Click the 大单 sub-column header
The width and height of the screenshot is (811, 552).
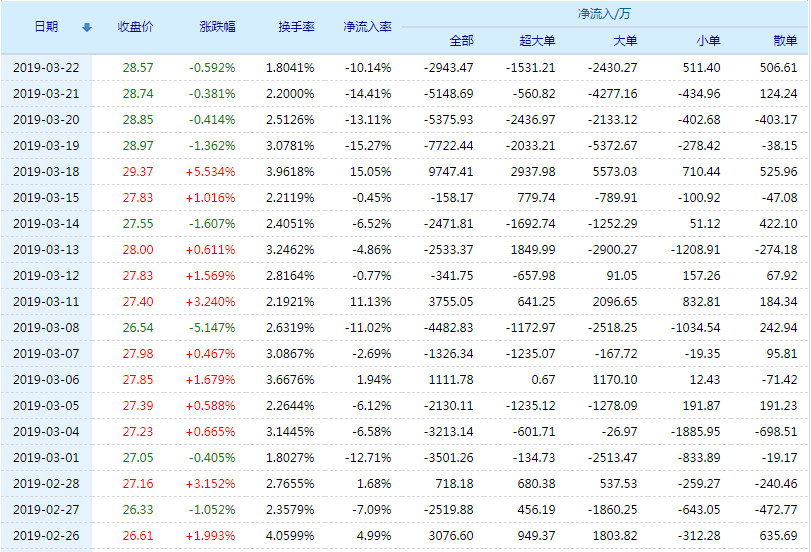pyautogui.click(x=624, y=41)
